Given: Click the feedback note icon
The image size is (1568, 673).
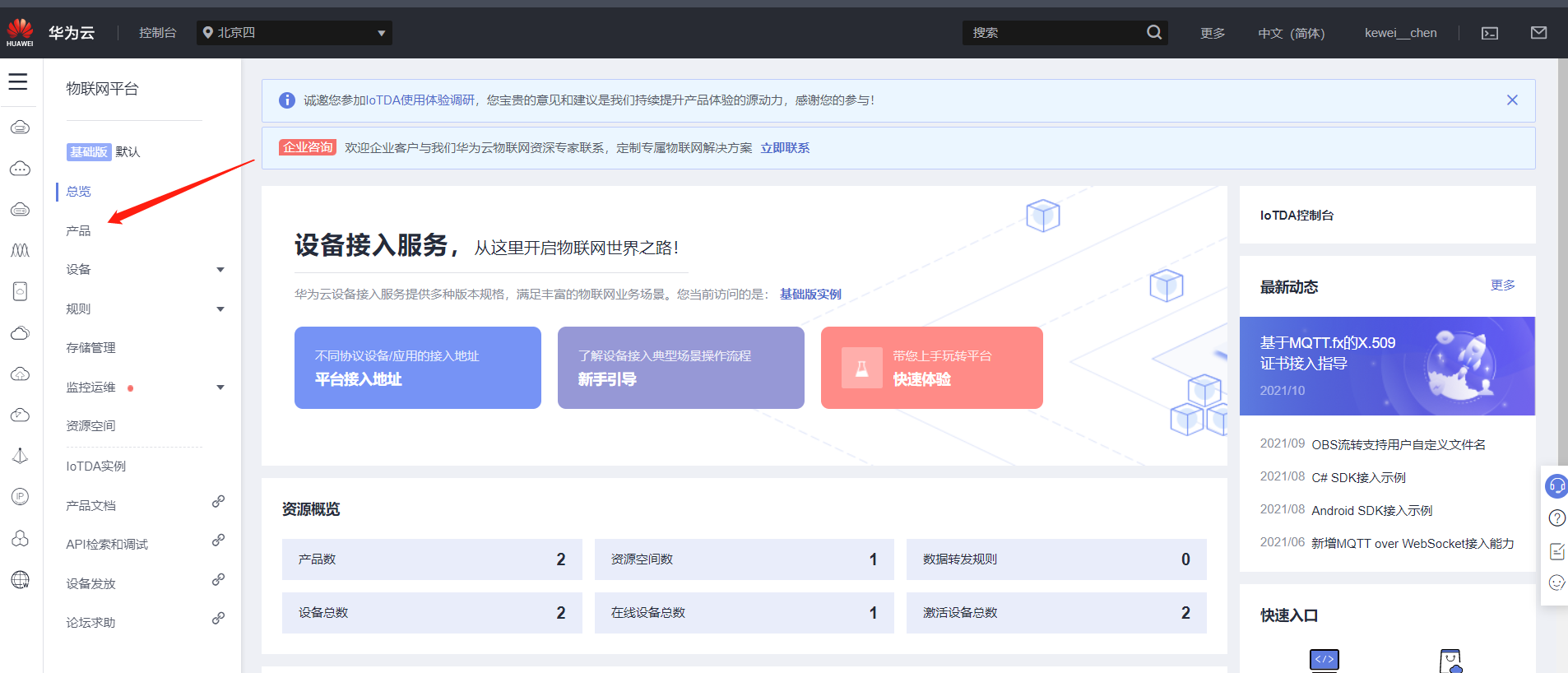Looking at the screenshot, I should [x=1556, y=551].
